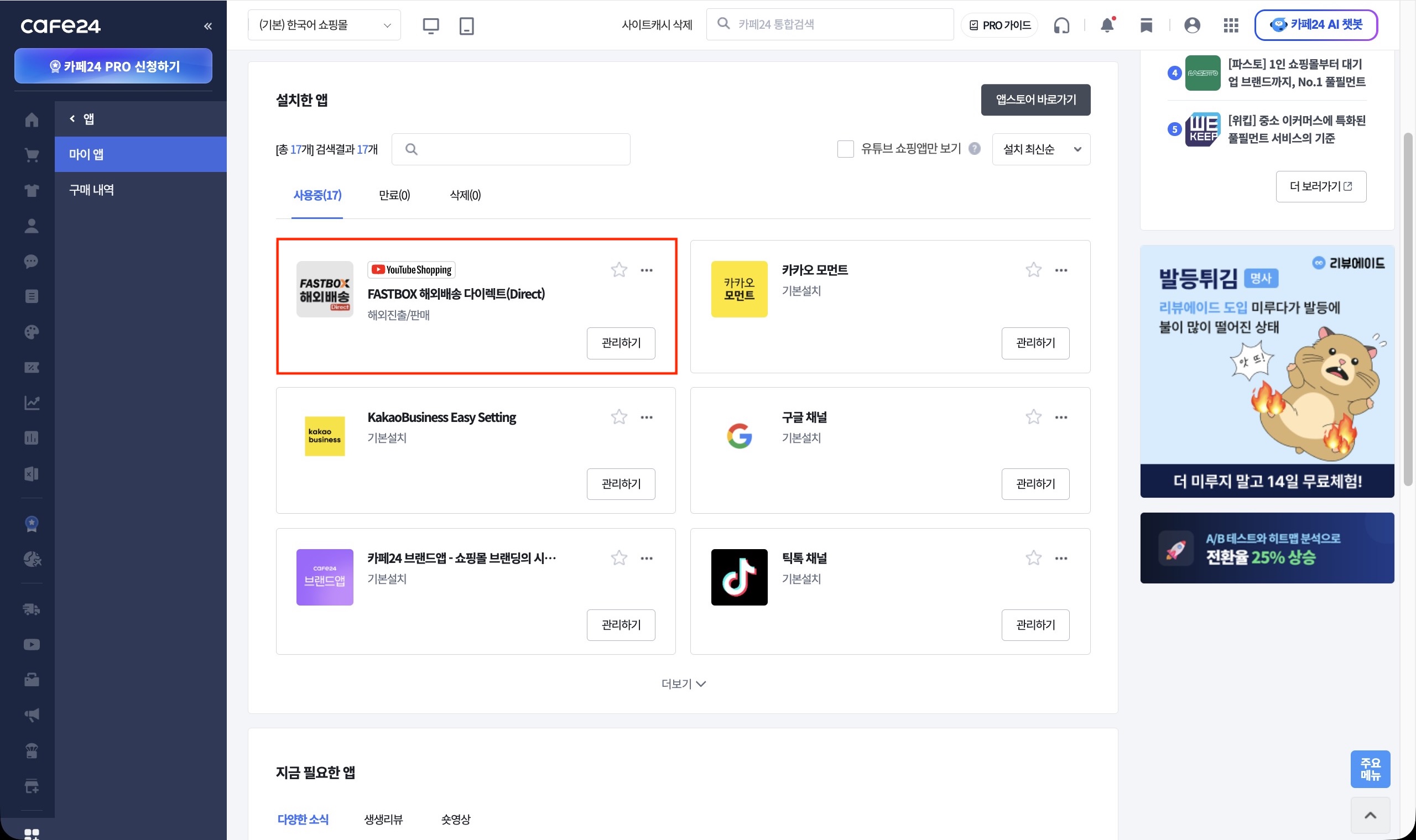Select the 사용중(17) tab
Image resolution: width=1416 pixels, height=840 pixels.
tap(317, 195)
